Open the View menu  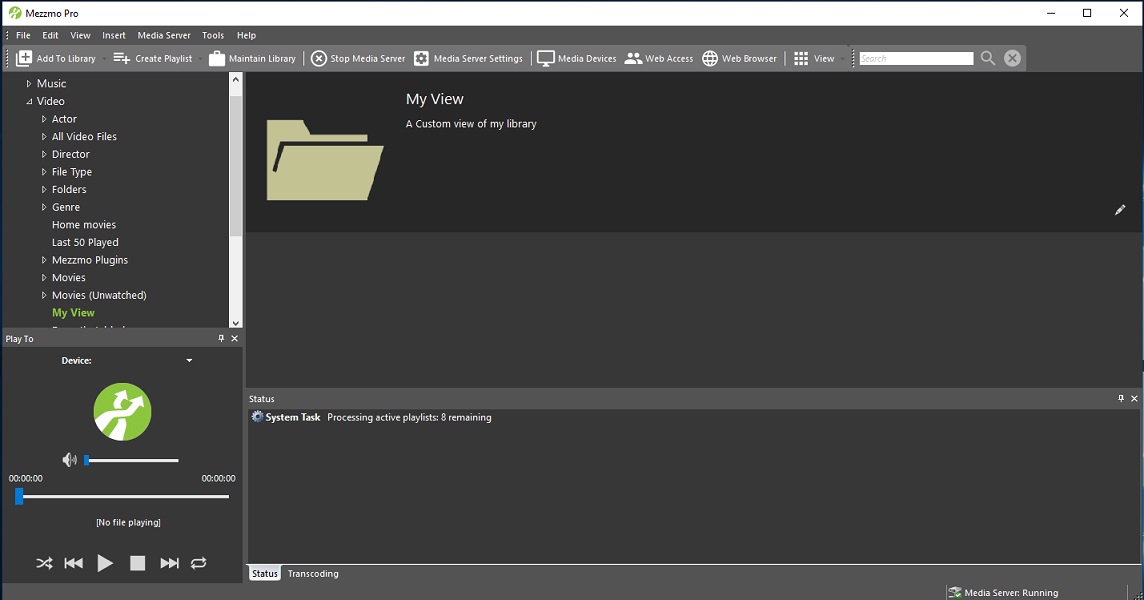pos(80,35)
